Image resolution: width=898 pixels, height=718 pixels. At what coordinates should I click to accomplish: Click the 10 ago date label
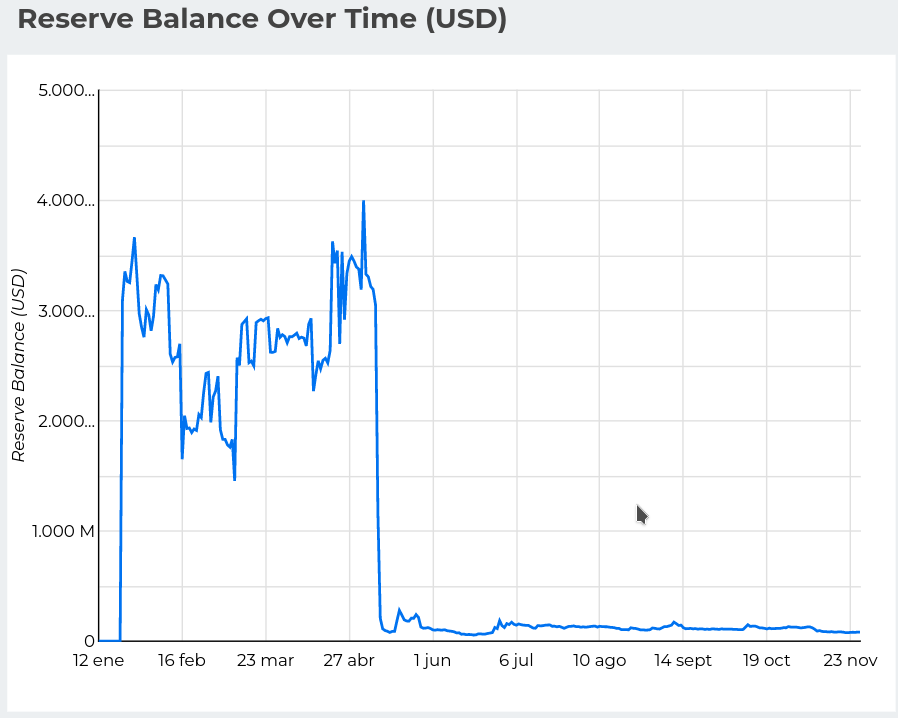pyautogui.click(x=600, y=660)
